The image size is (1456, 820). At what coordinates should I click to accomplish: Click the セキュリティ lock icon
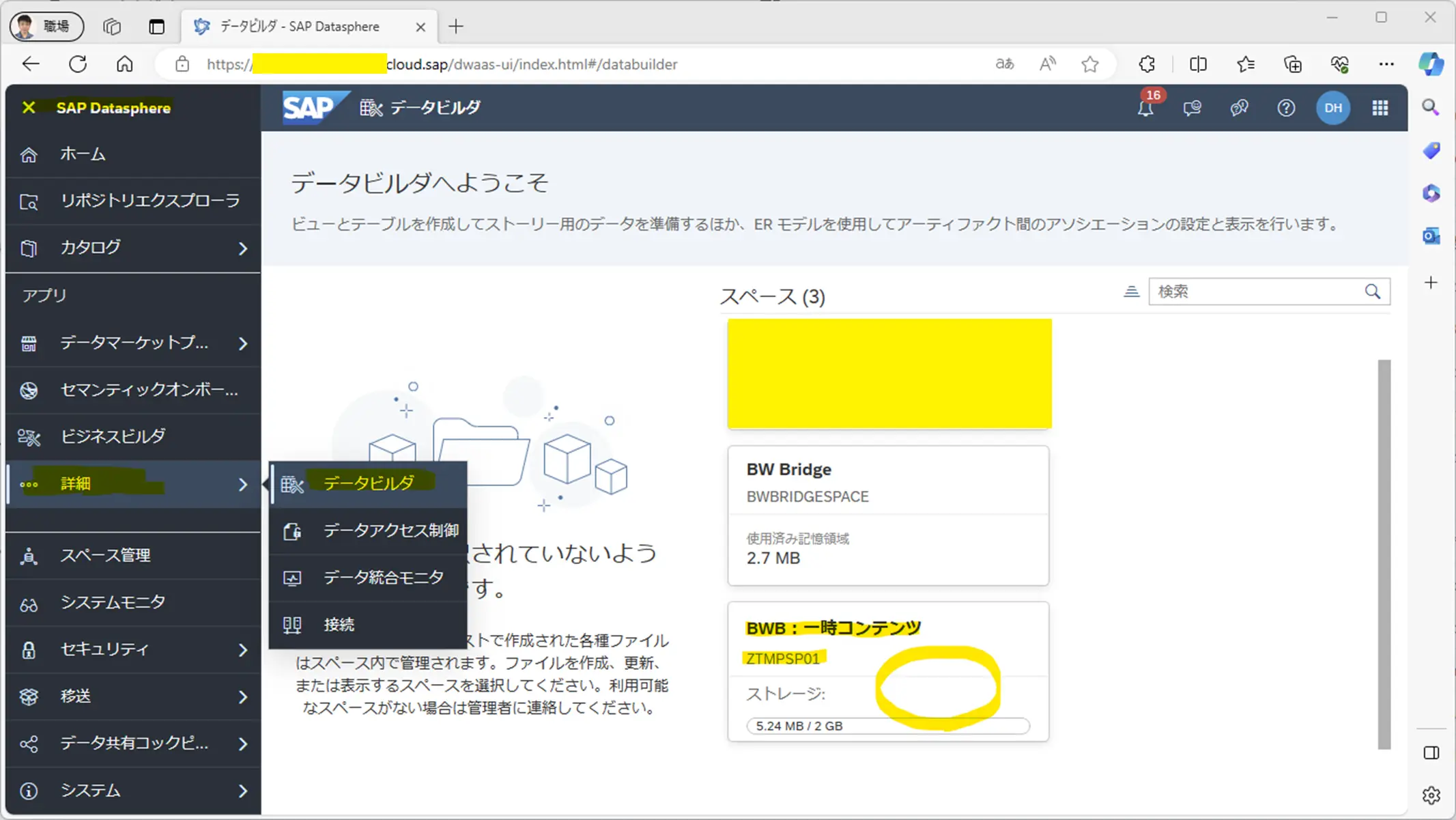pos(29,650)
